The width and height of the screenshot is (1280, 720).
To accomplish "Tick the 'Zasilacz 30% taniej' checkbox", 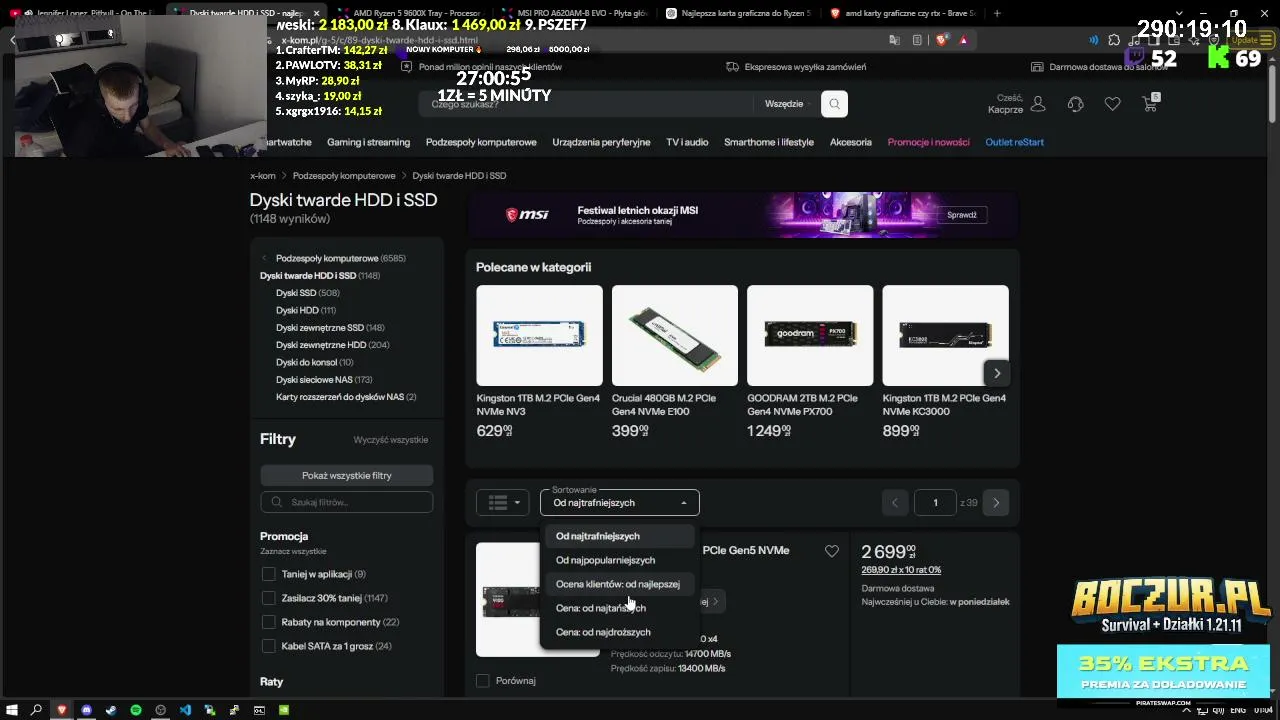I will (x=268, y=598).
